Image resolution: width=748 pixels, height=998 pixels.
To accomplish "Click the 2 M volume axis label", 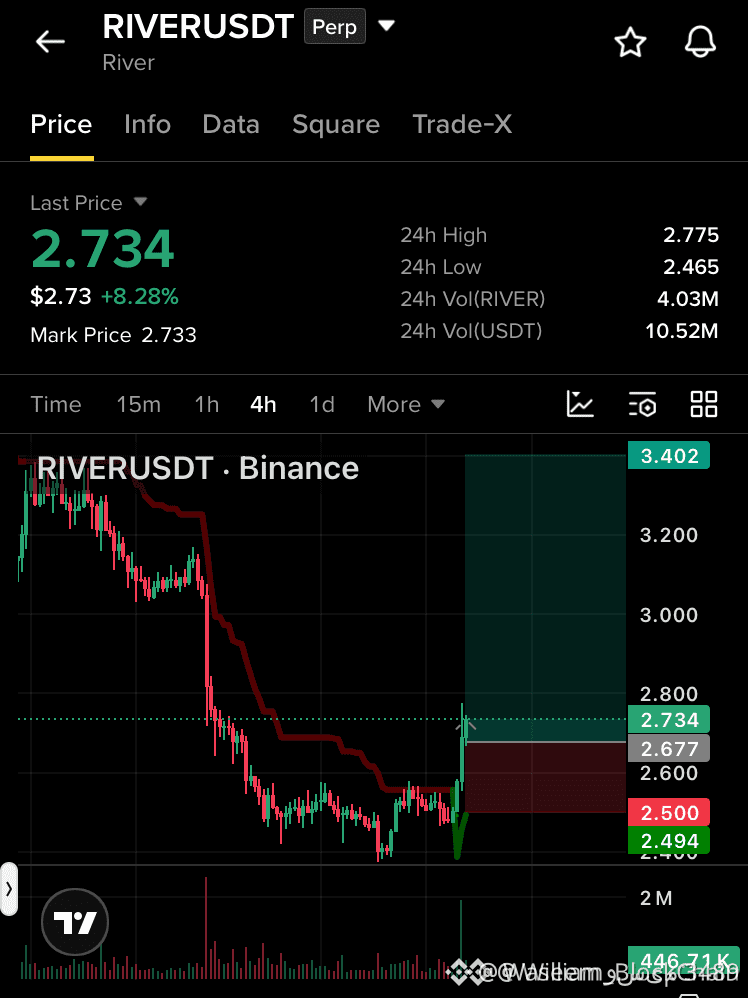I will point(656,898).
